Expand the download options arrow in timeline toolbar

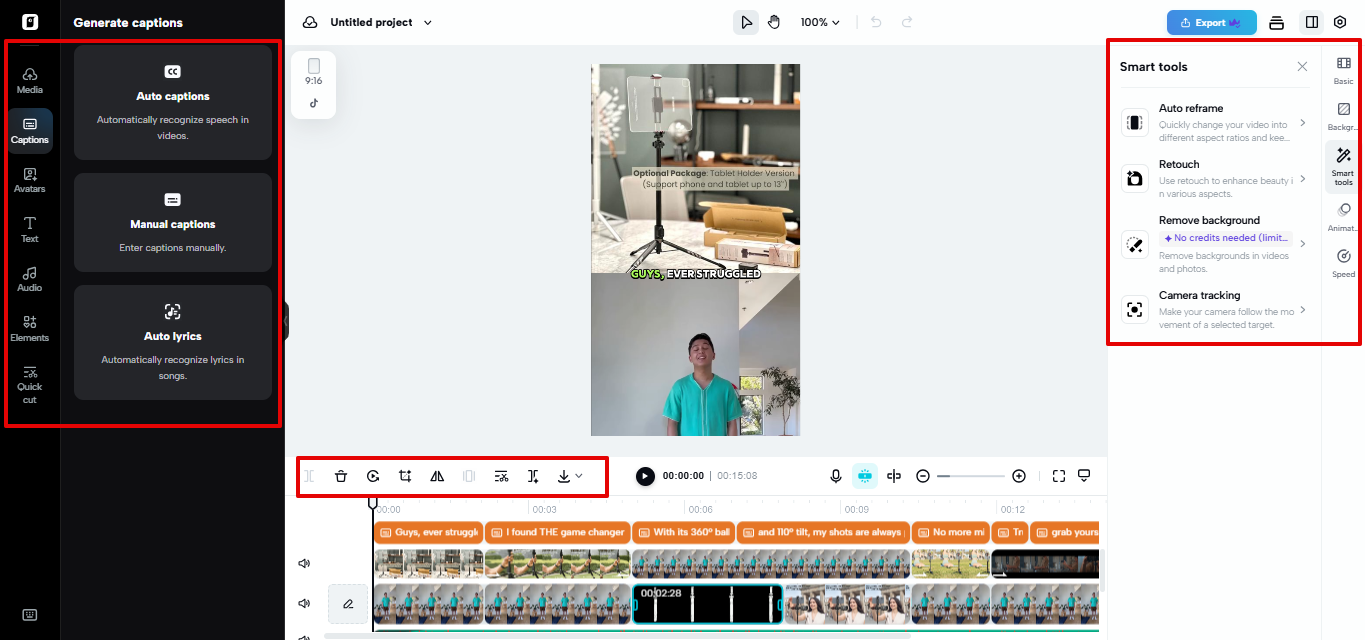click(578, 476)
